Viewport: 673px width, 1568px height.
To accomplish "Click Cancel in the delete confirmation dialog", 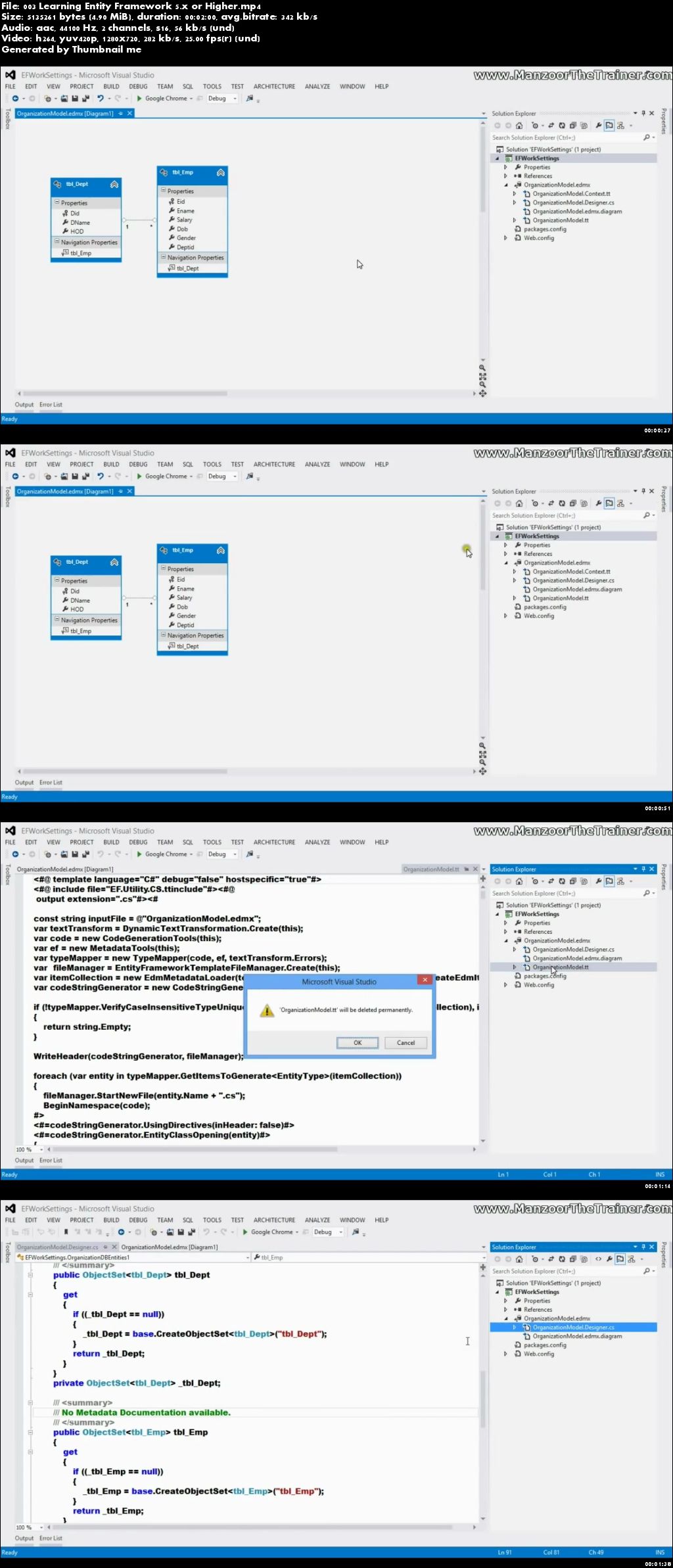I will coord(406,1043).
